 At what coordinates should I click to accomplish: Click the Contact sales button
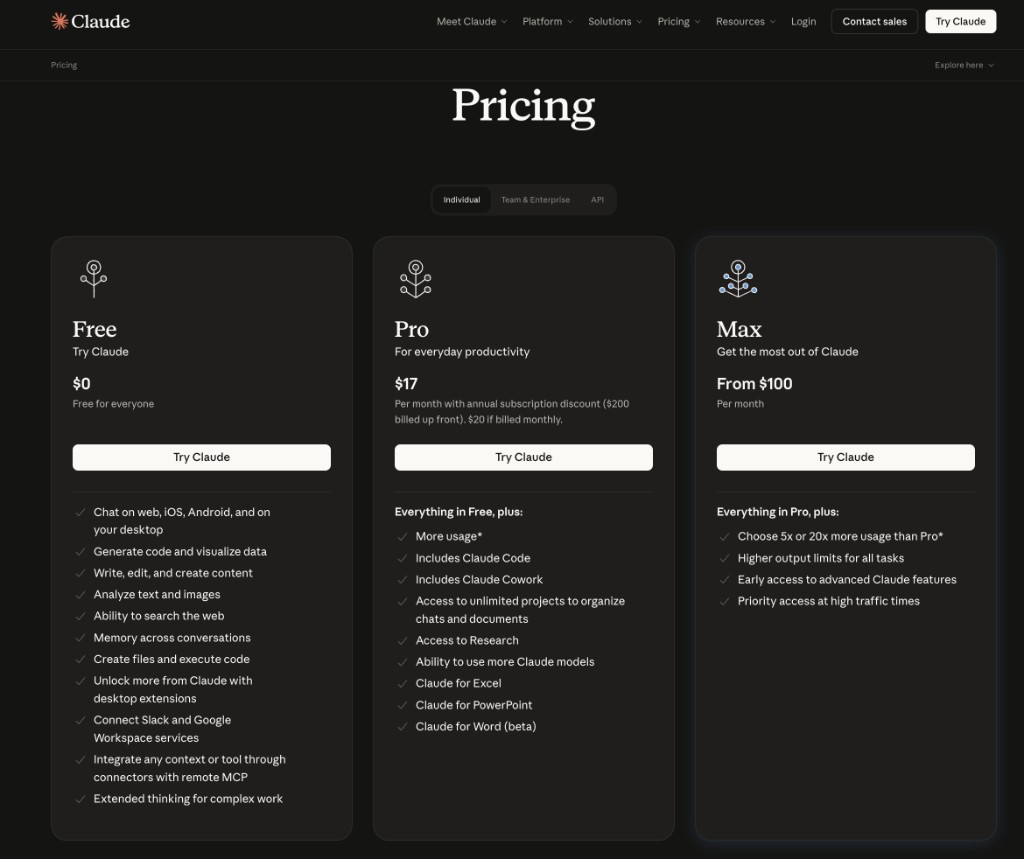point(874,21)
